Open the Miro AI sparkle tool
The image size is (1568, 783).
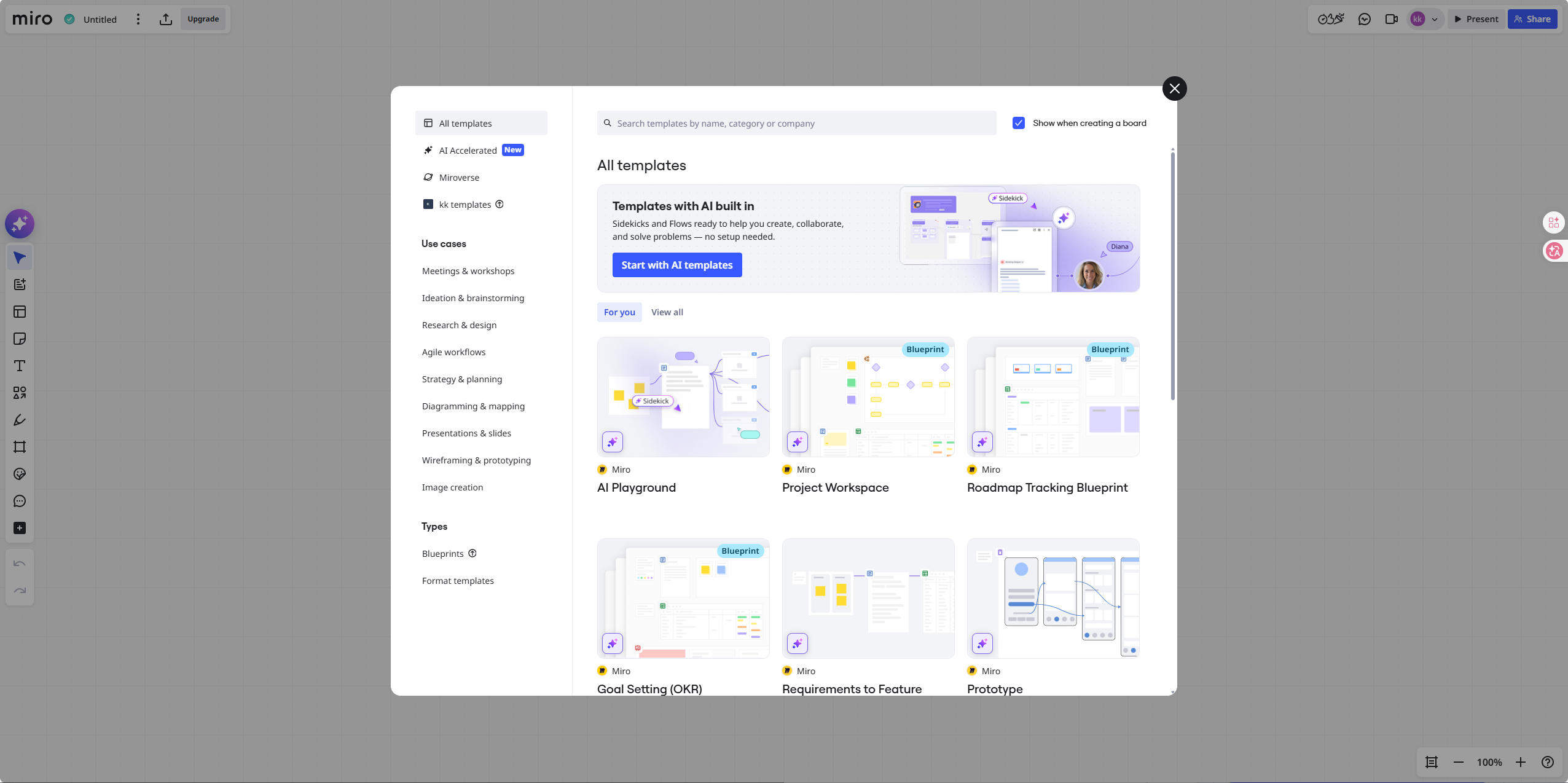point(20,224)
